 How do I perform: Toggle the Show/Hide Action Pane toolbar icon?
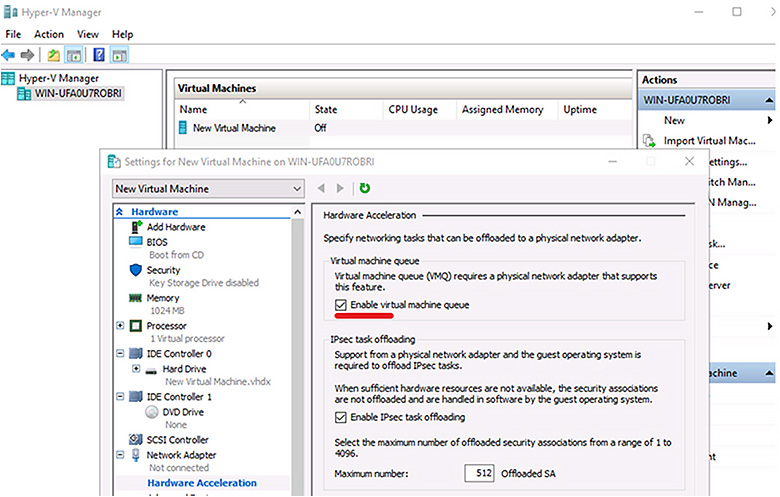(x=119, y=55)
